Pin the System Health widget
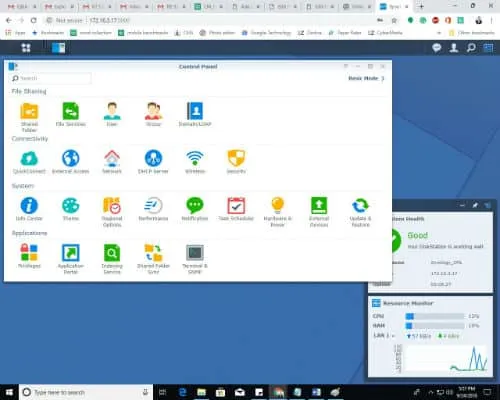 (475, 205)
